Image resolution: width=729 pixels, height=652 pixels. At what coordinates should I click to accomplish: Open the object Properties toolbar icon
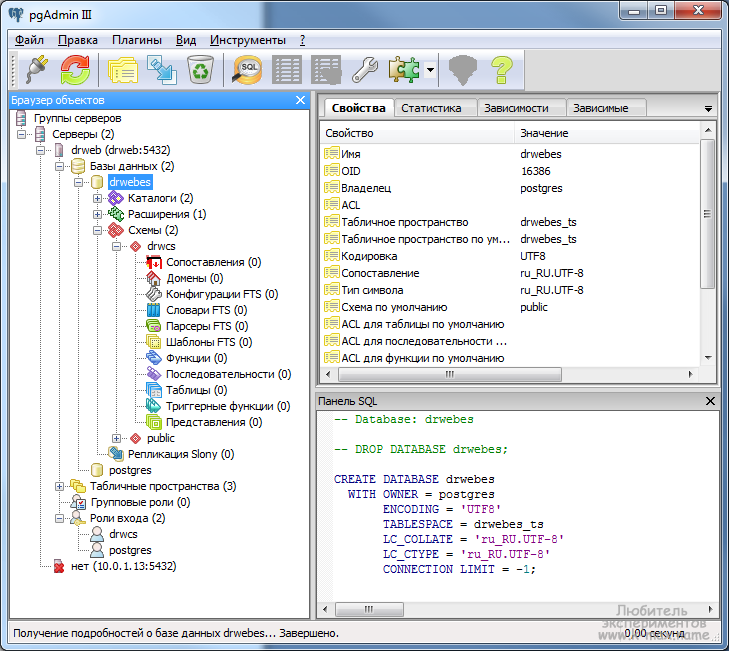[123, 70]
